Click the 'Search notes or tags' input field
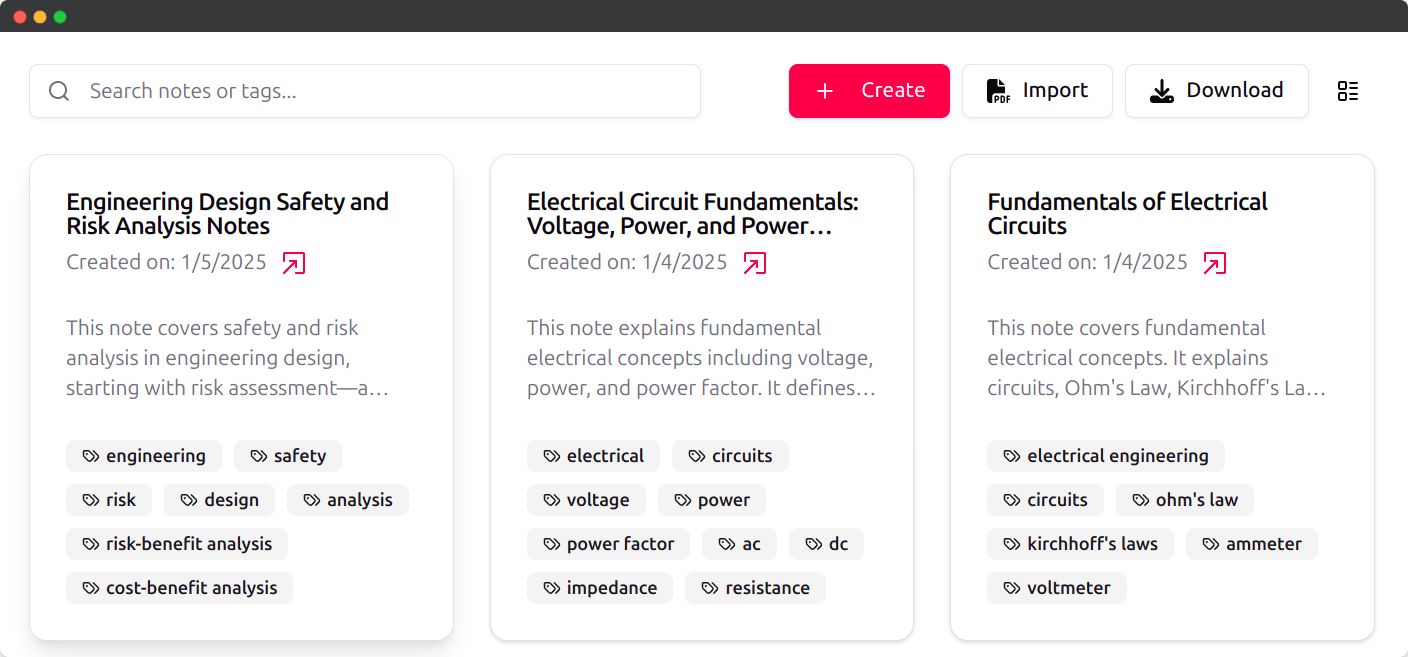Screen dimensions: 1408x657 pyautogui.click(x=364, y=91)
